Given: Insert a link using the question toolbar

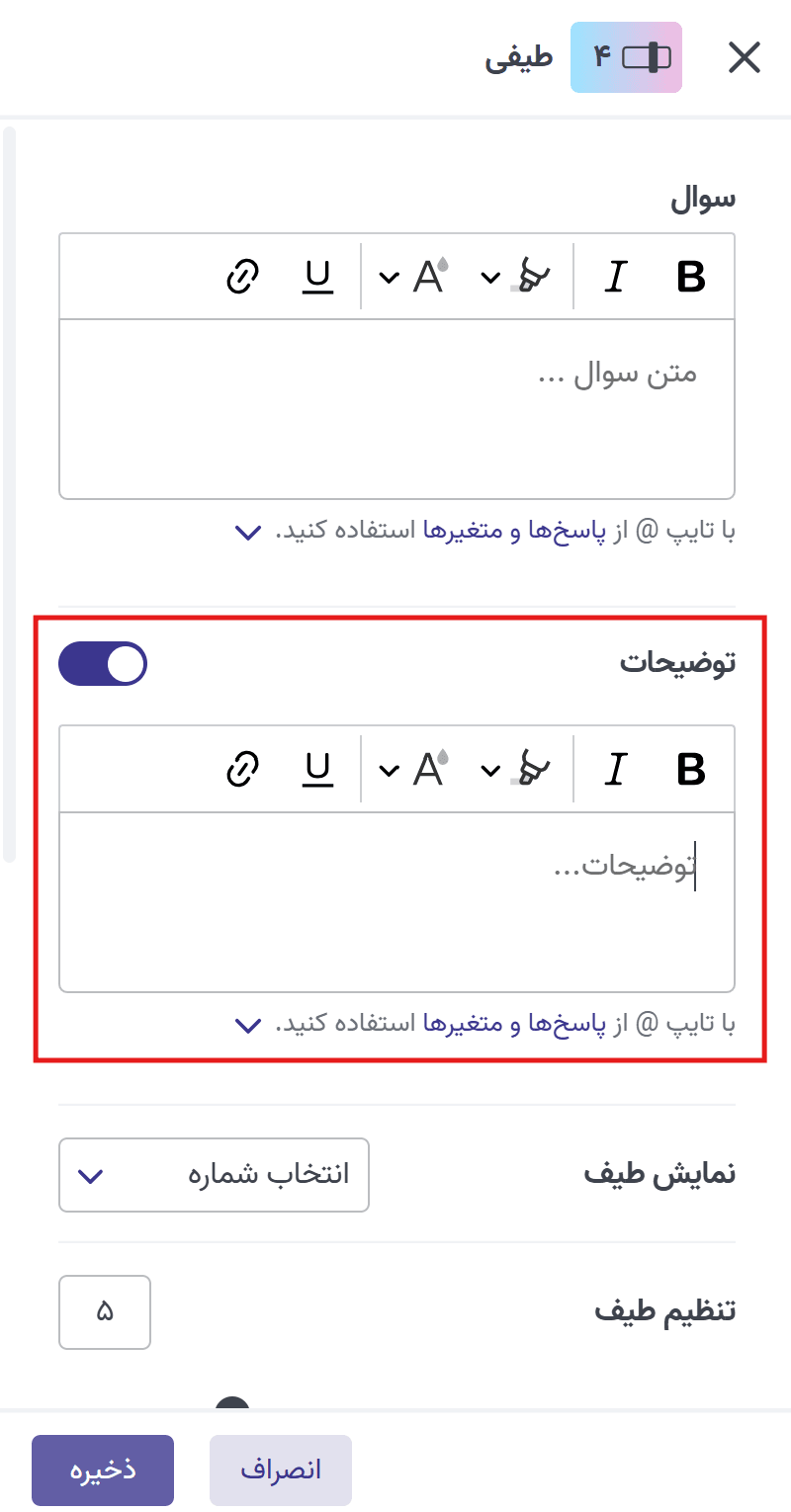Looking at the screenshot, I should coord(242,277).
